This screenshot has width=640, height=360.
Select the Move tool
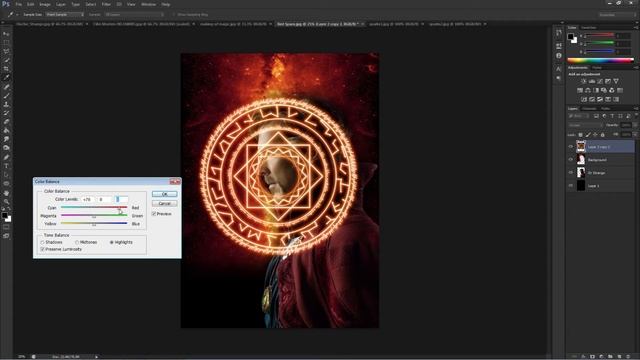coord(6,34)
